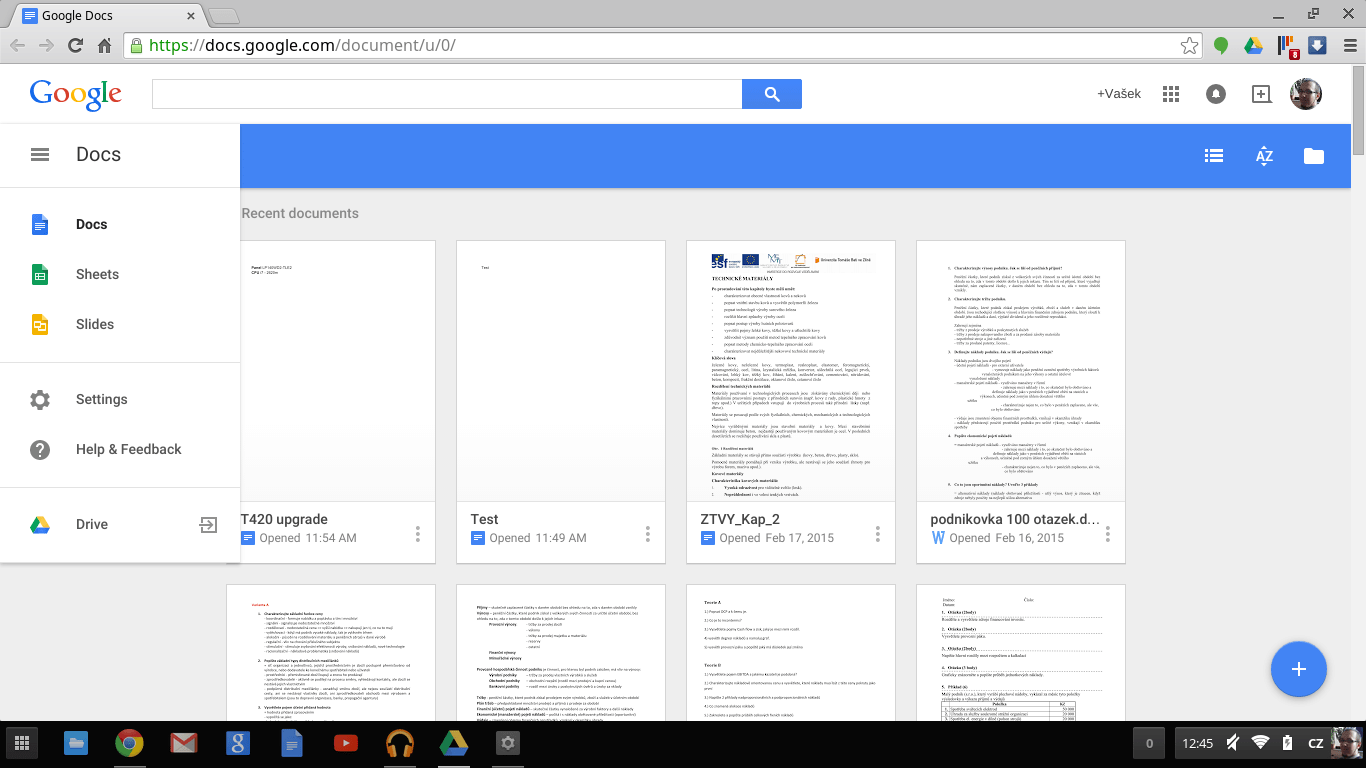Go to browser home page

[x=104, y=45]
